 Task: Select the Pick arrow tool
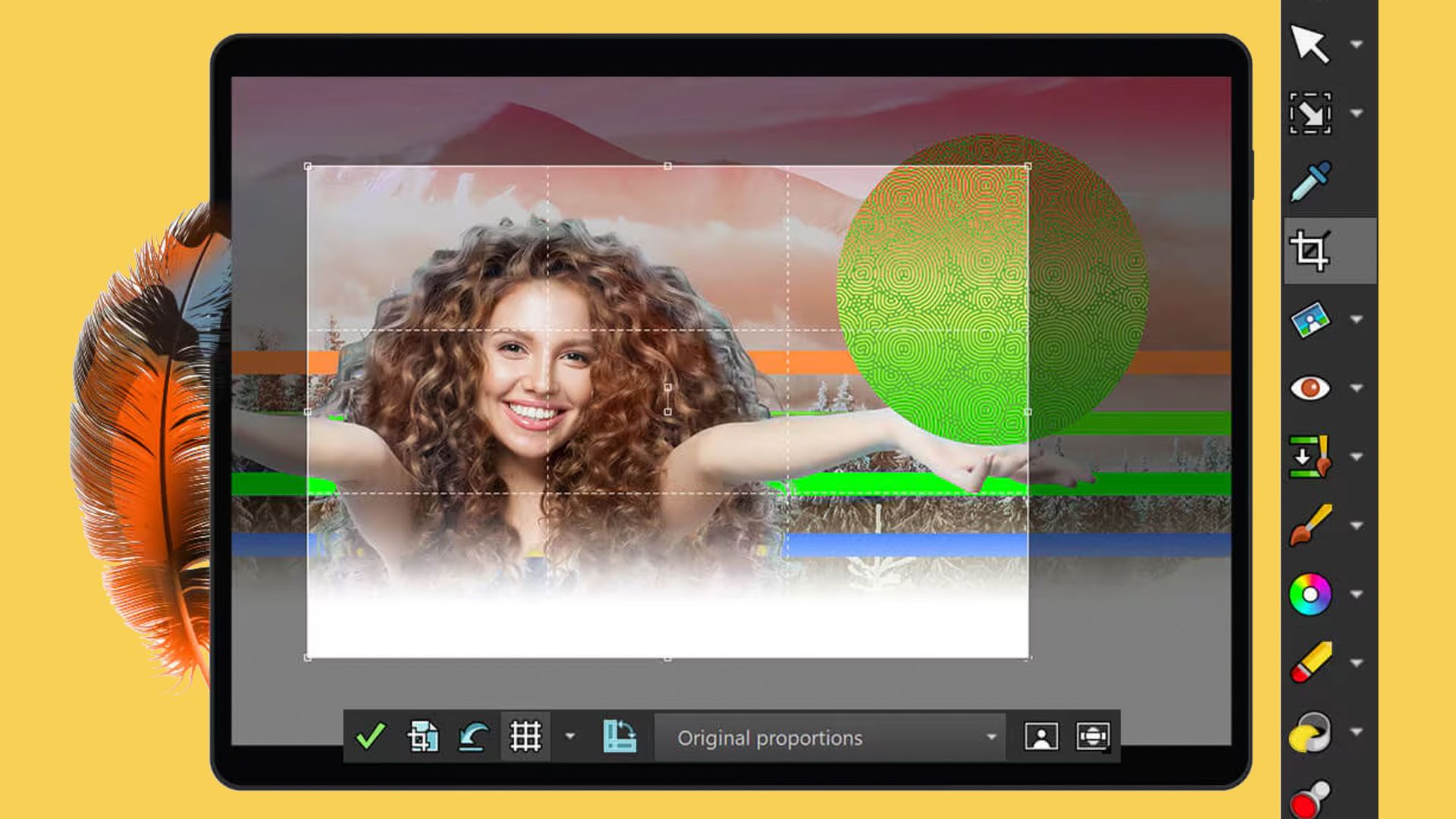coord(1310,44)
